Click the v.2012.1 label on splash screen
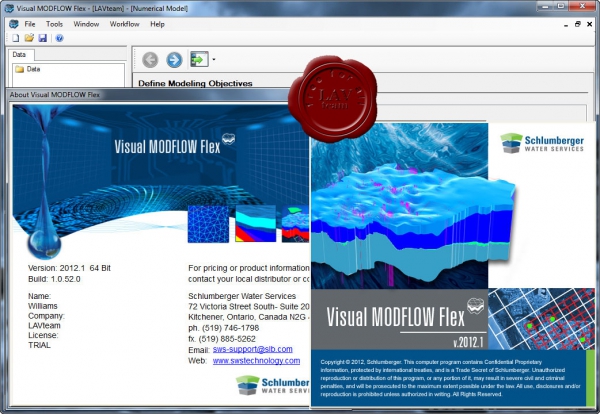Viewport: 600px width, 414px height. tap(468, 341)
